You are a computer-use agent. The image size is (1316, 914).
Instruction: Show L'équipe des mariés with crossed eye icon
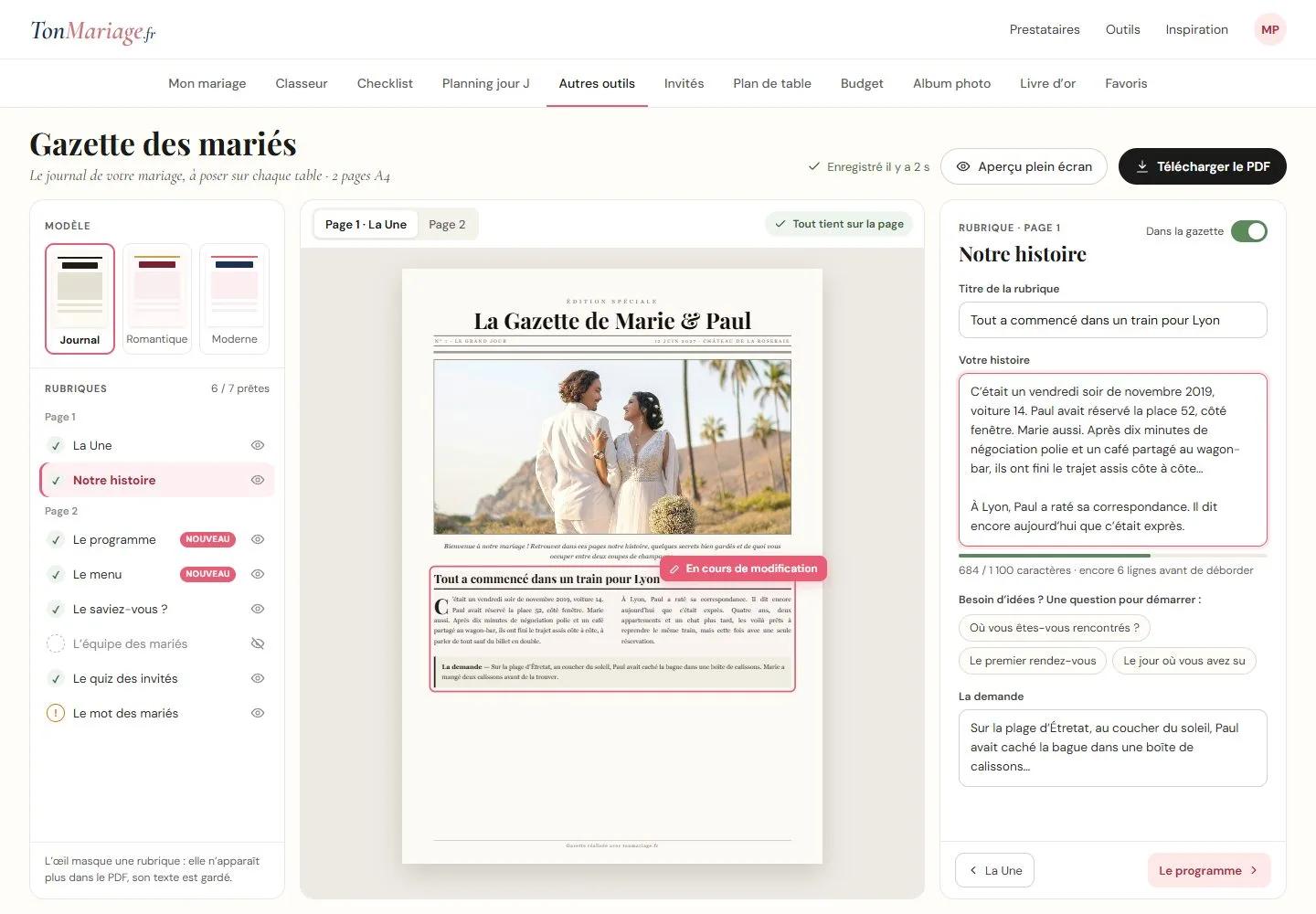258,643
